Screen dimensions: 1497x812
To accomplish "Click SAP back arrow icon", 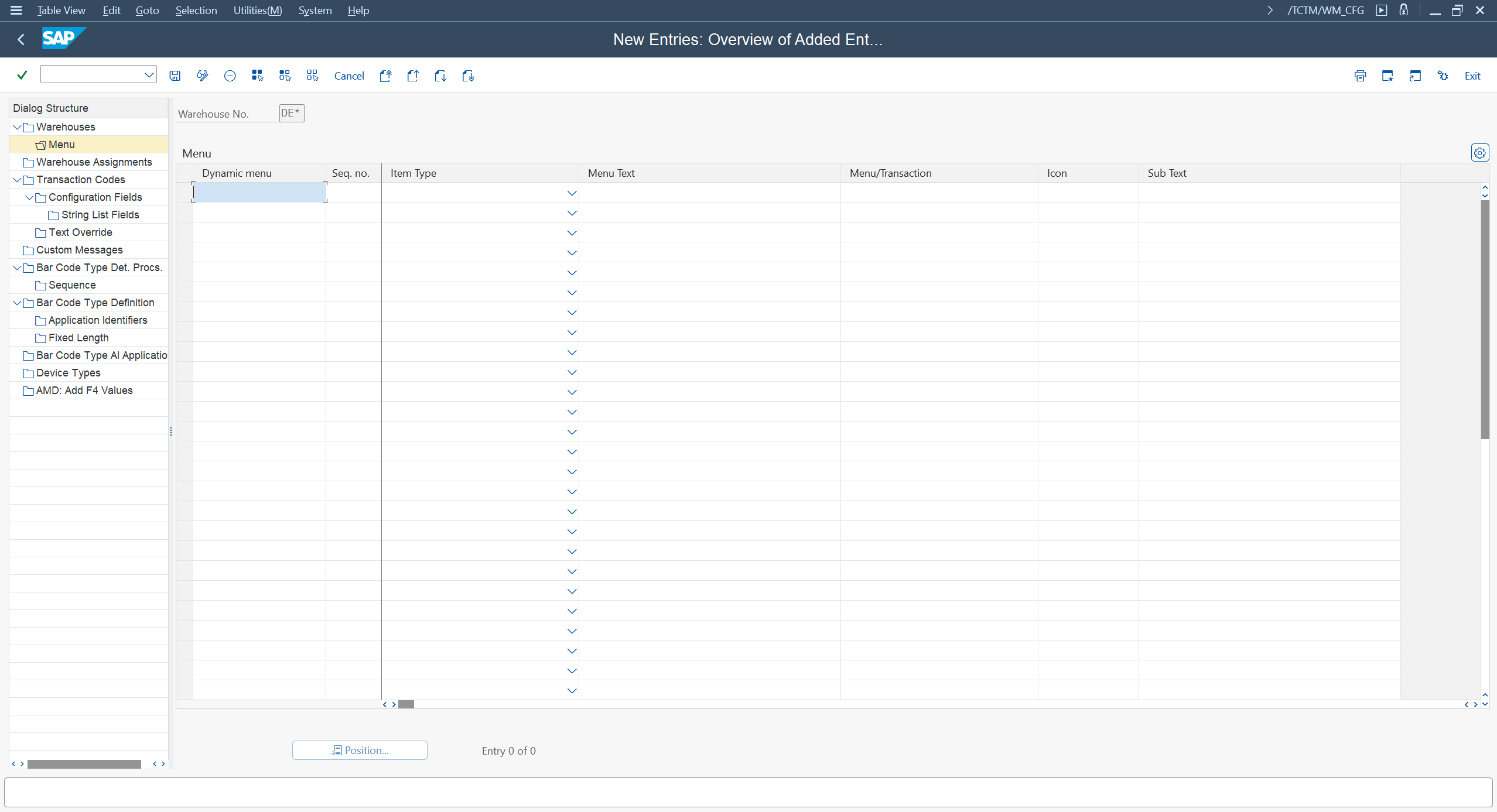I will click(21, 39).
